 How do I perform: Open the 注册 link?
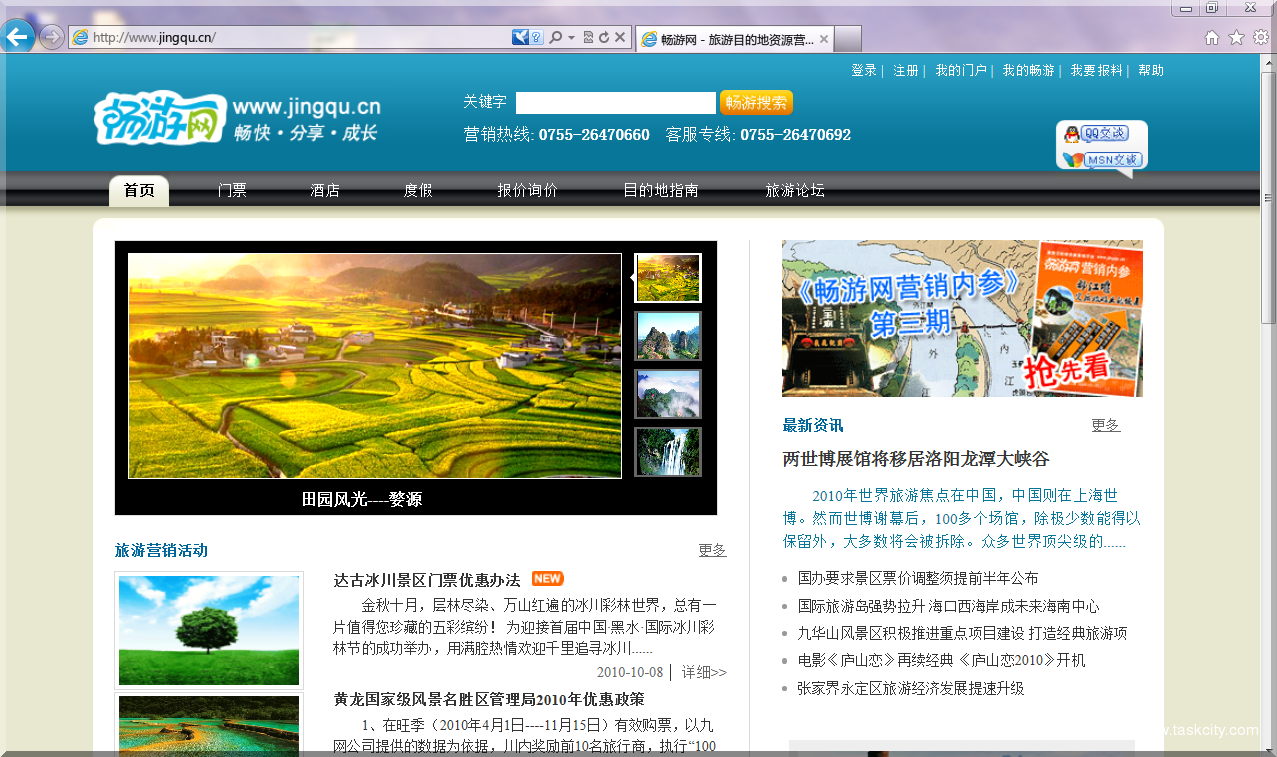click(906, 71)
